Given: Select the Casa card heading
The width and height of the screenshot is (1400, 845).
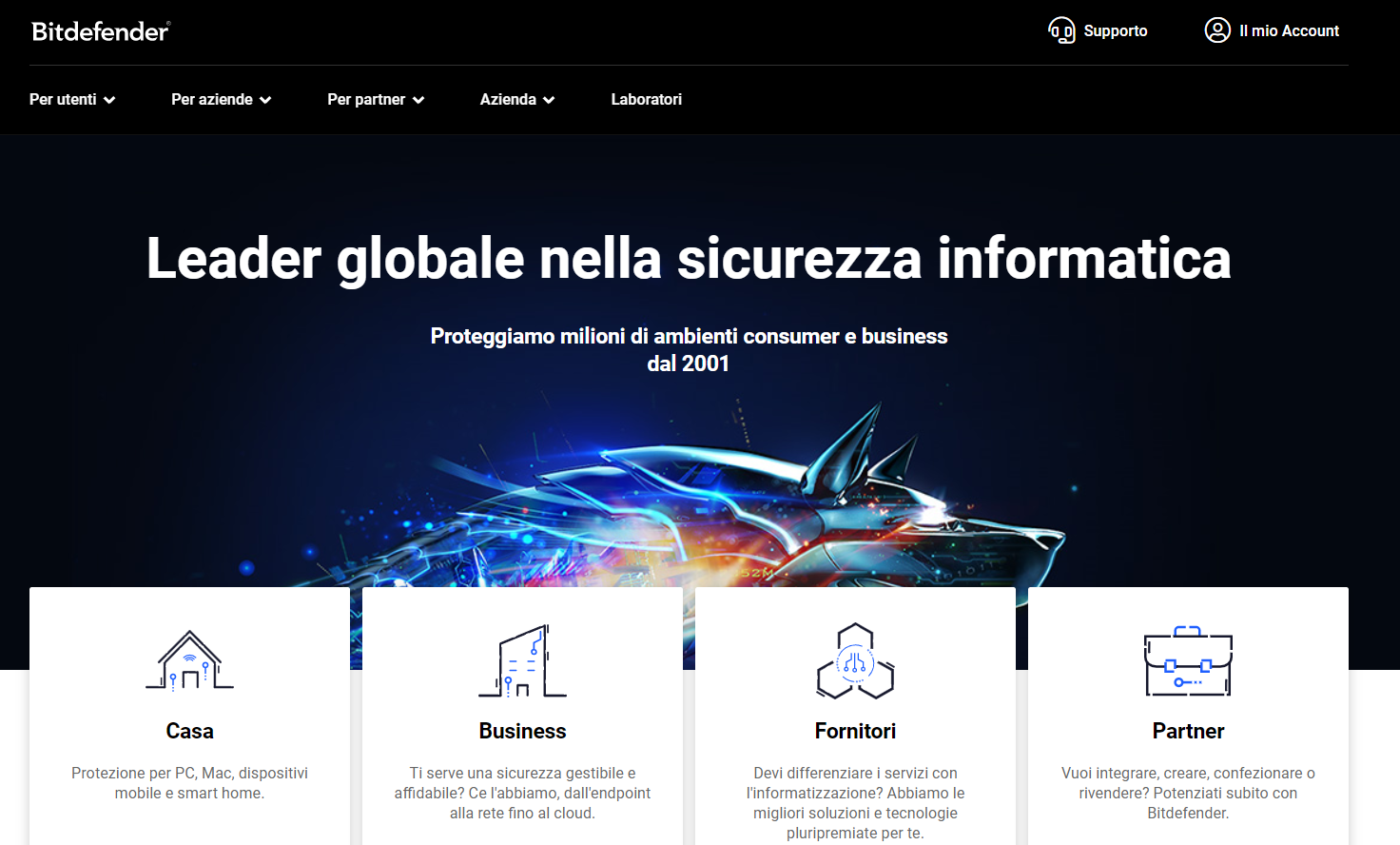Looking at the screenshot, I should pos(189,731).
